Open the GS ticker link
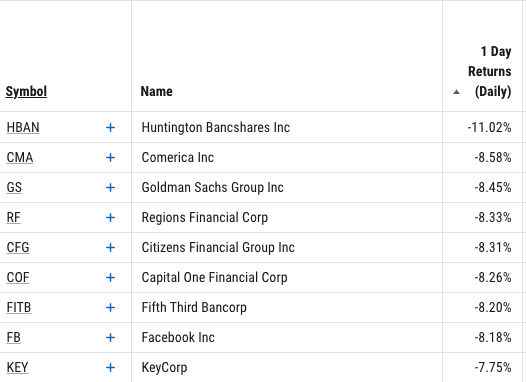This screenshot has width=526, height=382. tap(14, 187)
